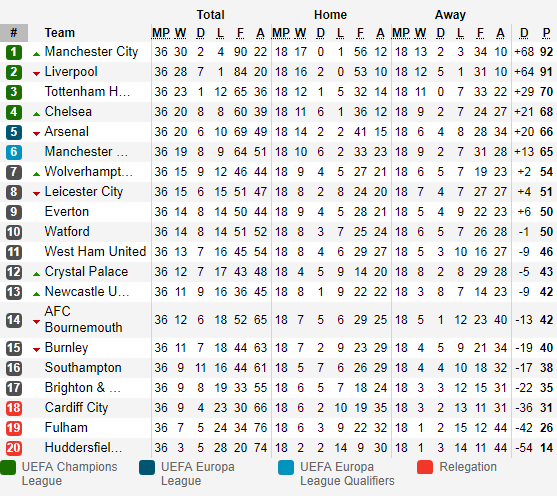This screenshot has height=496, width=557.
Task: Click the red Relegation legend swatch
Action: click(425, 468)
